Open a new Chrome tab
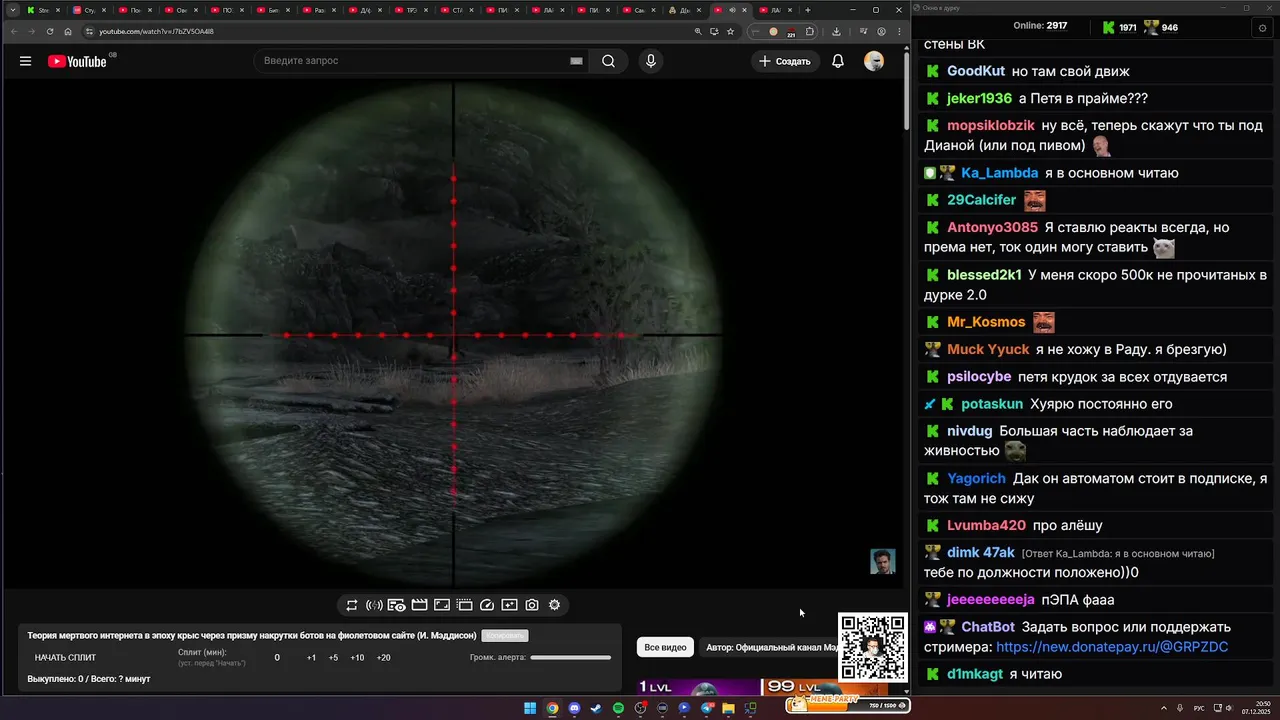 808,10
